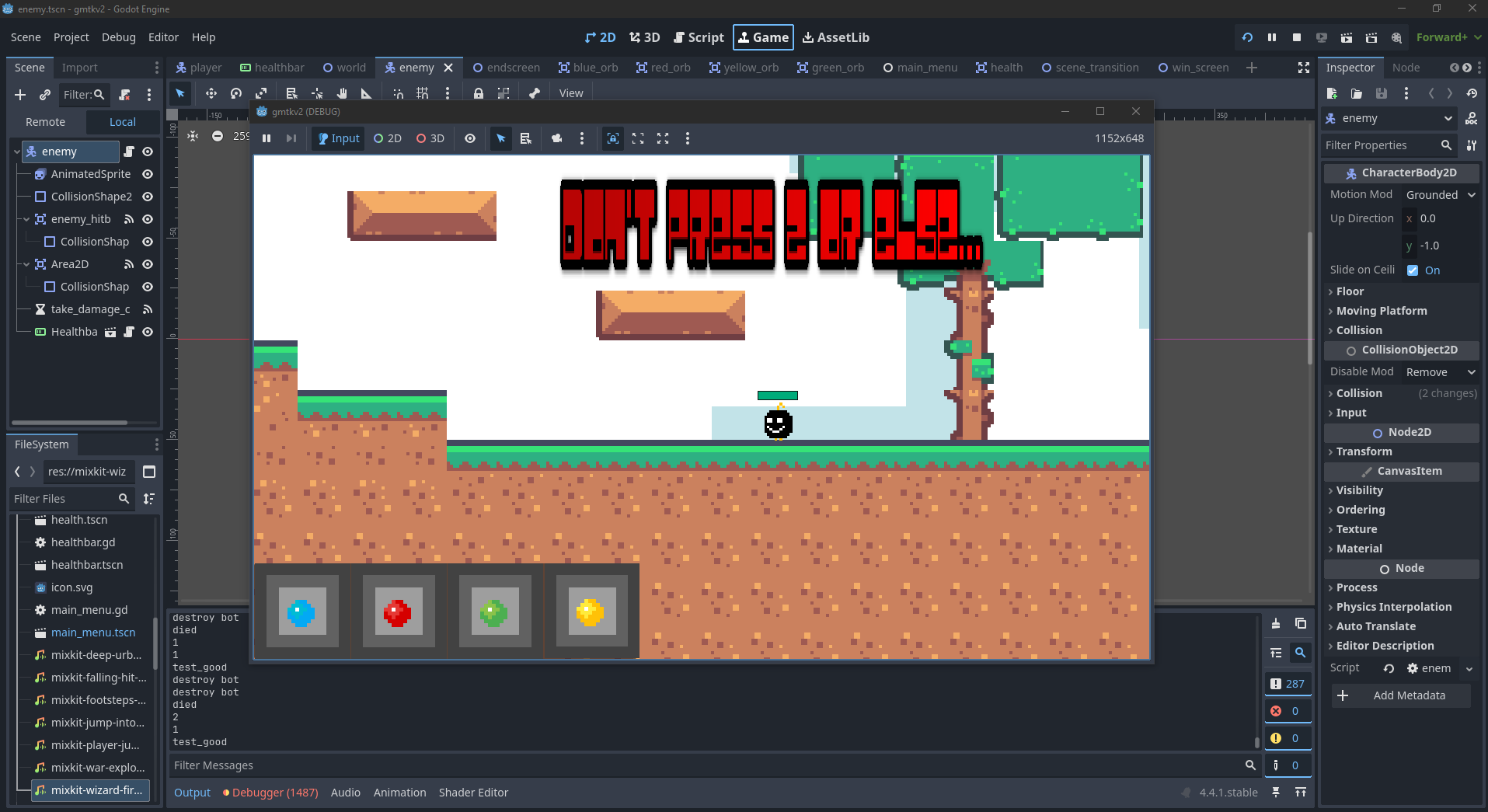Pause the running game in debug toolbar

[267, 138]
